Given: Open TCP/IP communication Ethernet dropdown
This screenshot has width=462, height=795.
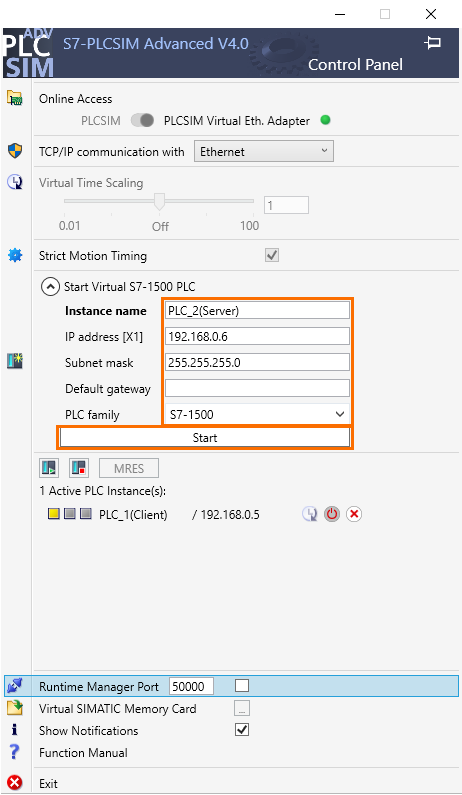Looking at the screenshot, I should [x=264, y=152].
